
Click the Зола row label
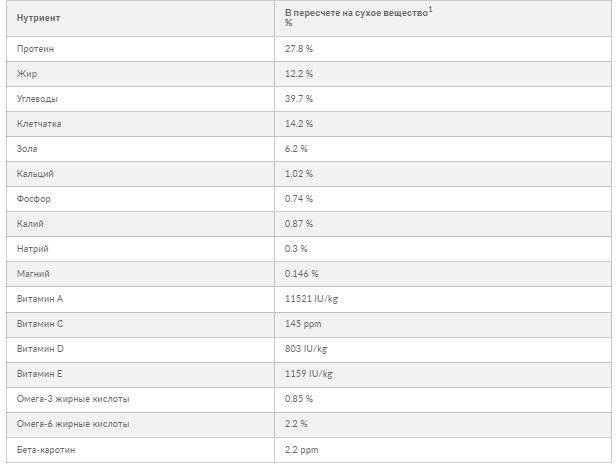27,149
